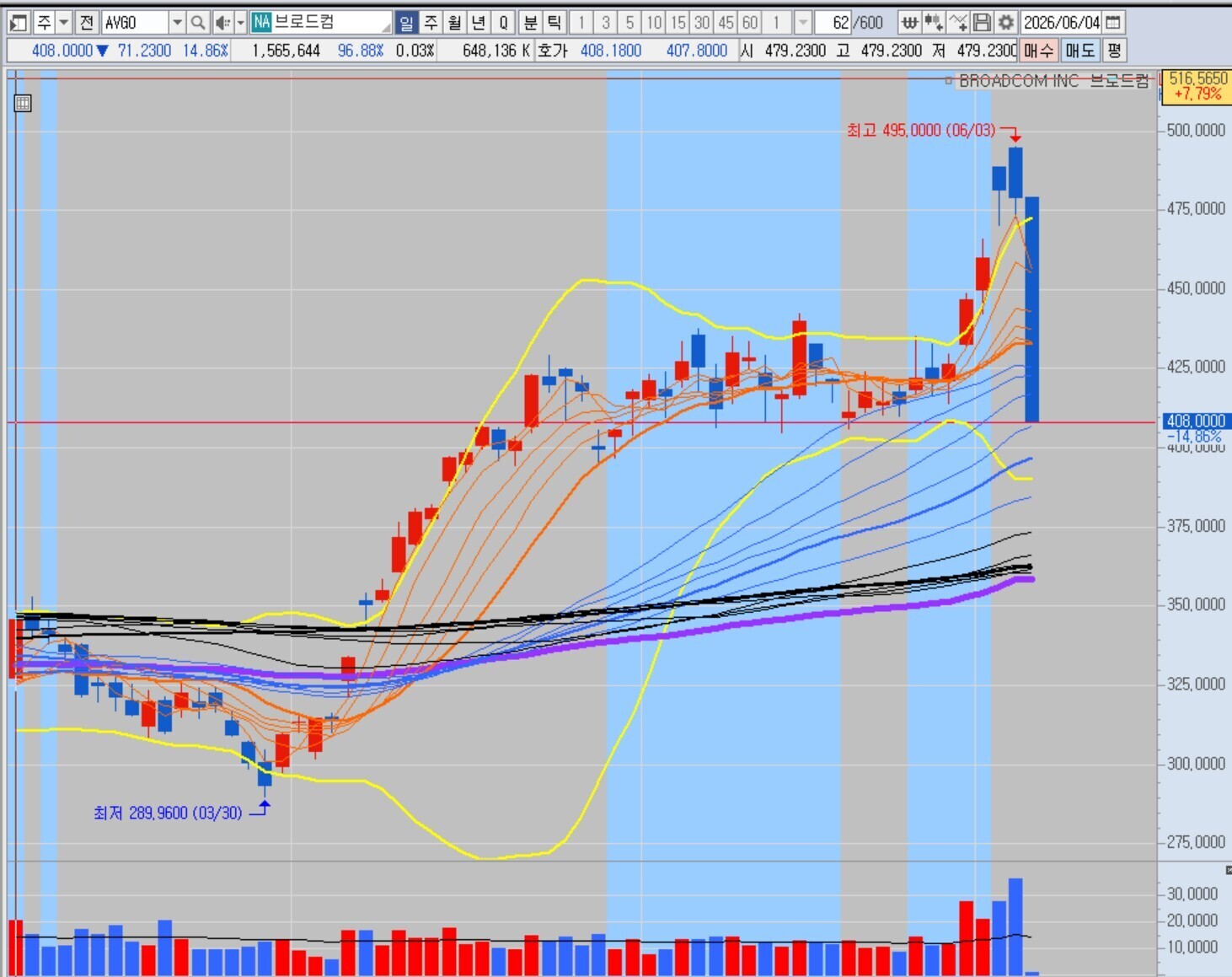Viewport: 1232px width, 977px height.
Task: Click the volume value 1,565,644
Action: click(x=286, y=51)
